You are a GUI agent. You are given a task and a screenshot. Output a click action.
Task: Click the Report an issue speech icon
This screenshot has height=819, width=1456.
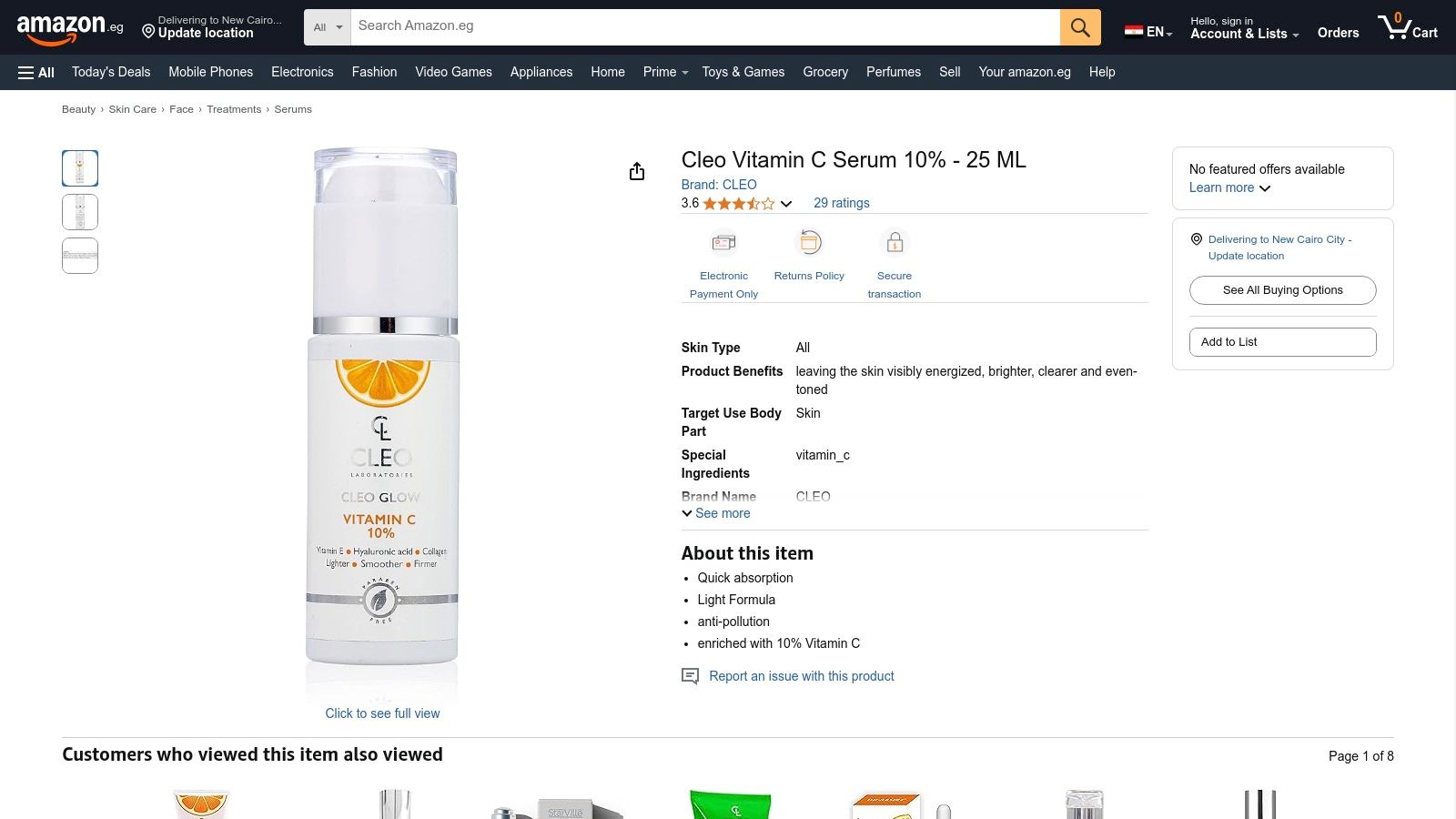[691, 676]
